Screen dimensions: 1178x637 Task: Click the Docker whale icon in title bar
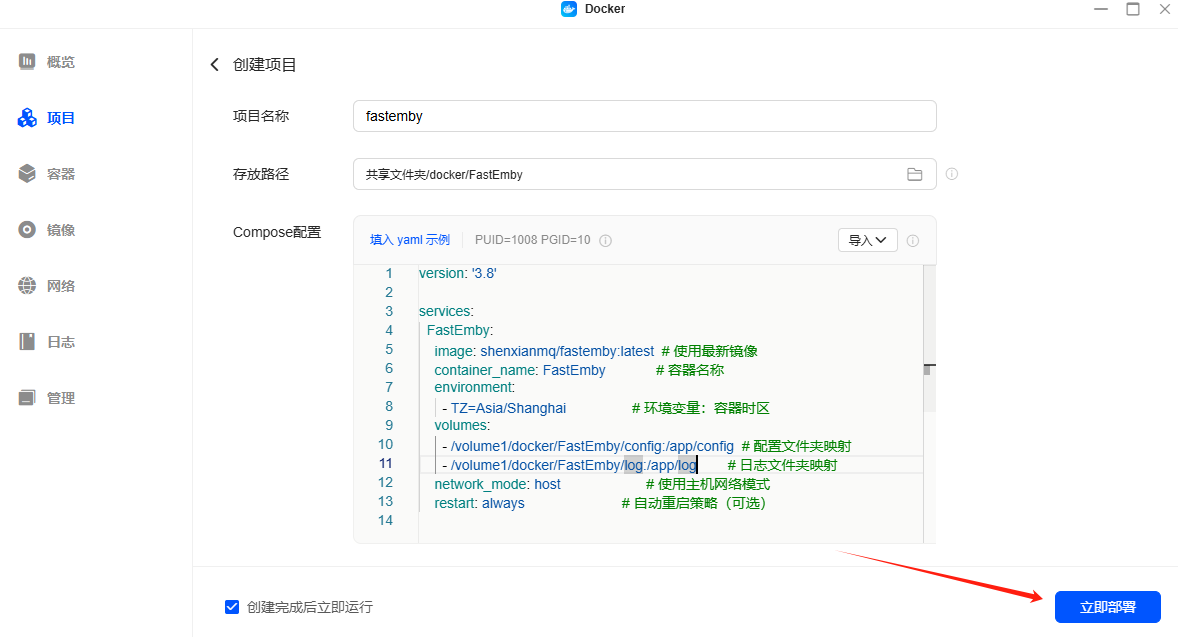point(569,9)
